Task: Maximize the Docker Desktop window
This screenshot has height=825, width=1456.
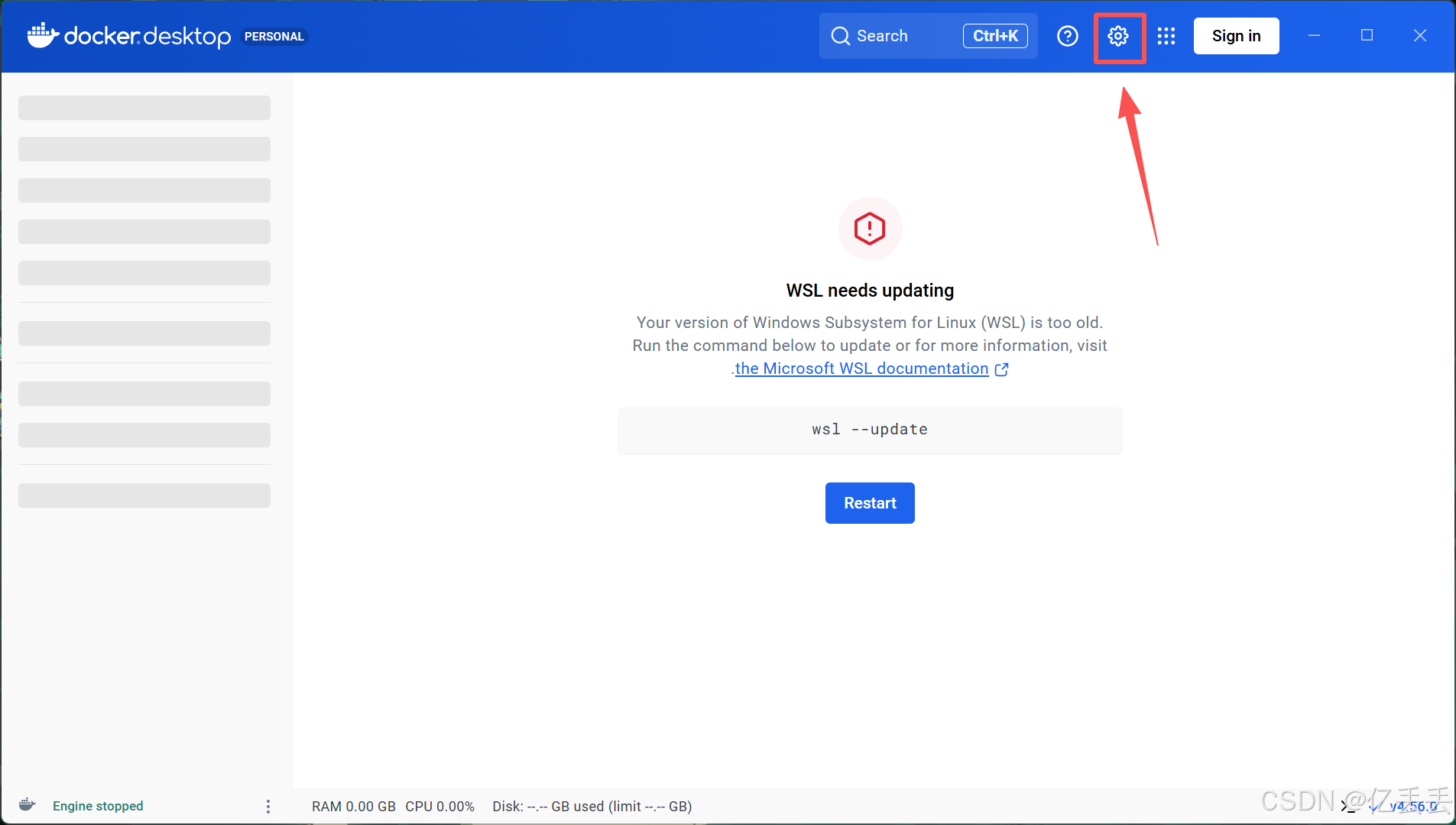Action: (1367, 36)
